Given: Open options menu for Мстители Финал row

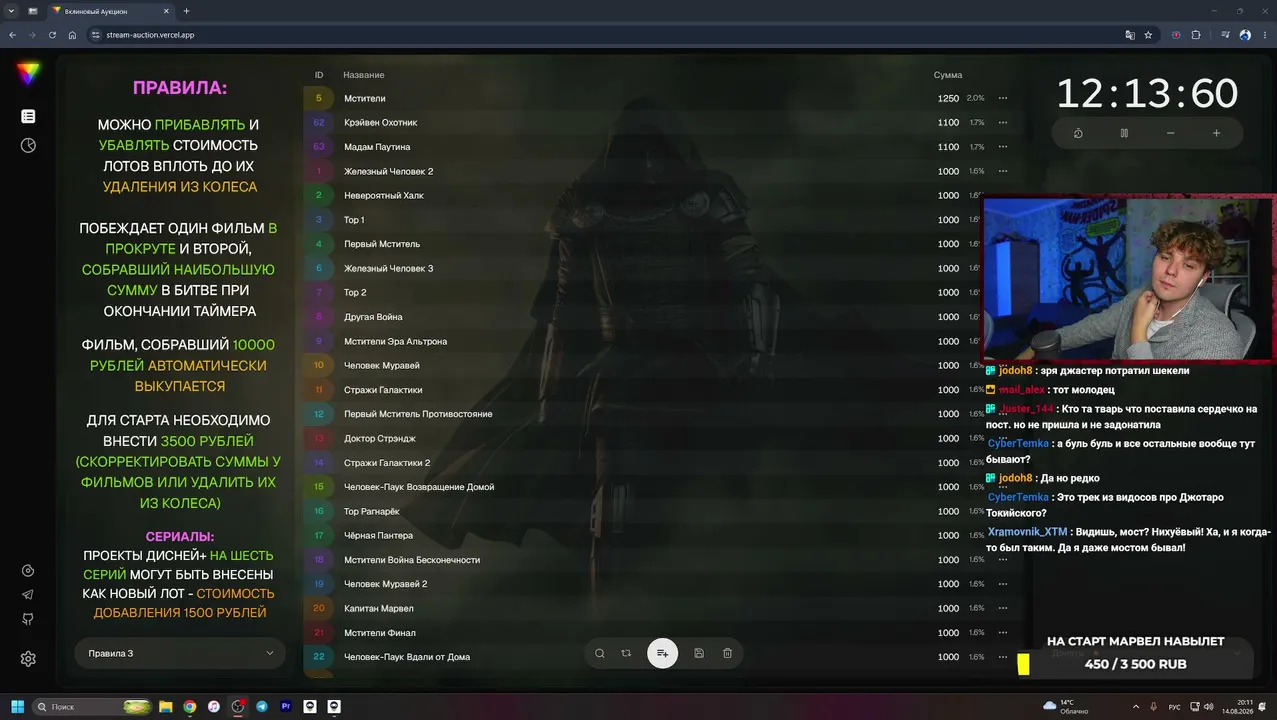Looking at the screenshot, I should (x=1003, y=632).
